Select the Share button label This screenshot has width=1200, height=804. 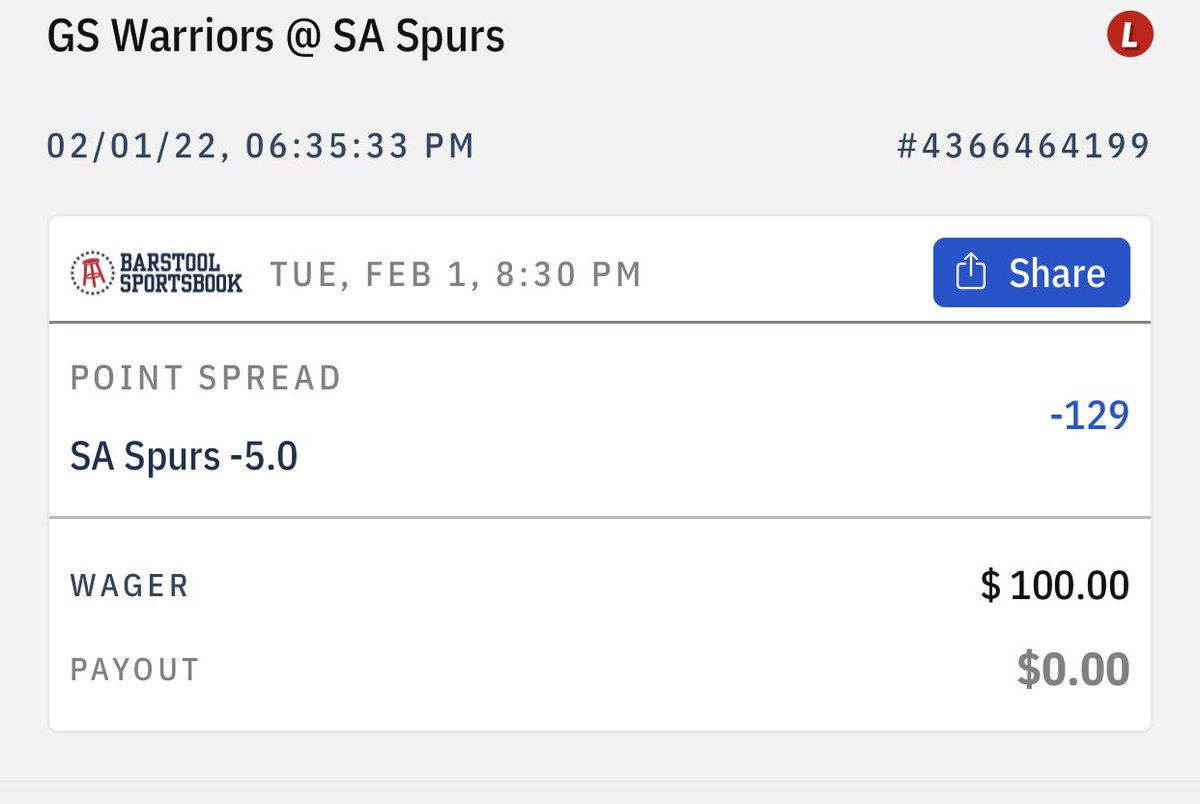(x=1057, y=273)
